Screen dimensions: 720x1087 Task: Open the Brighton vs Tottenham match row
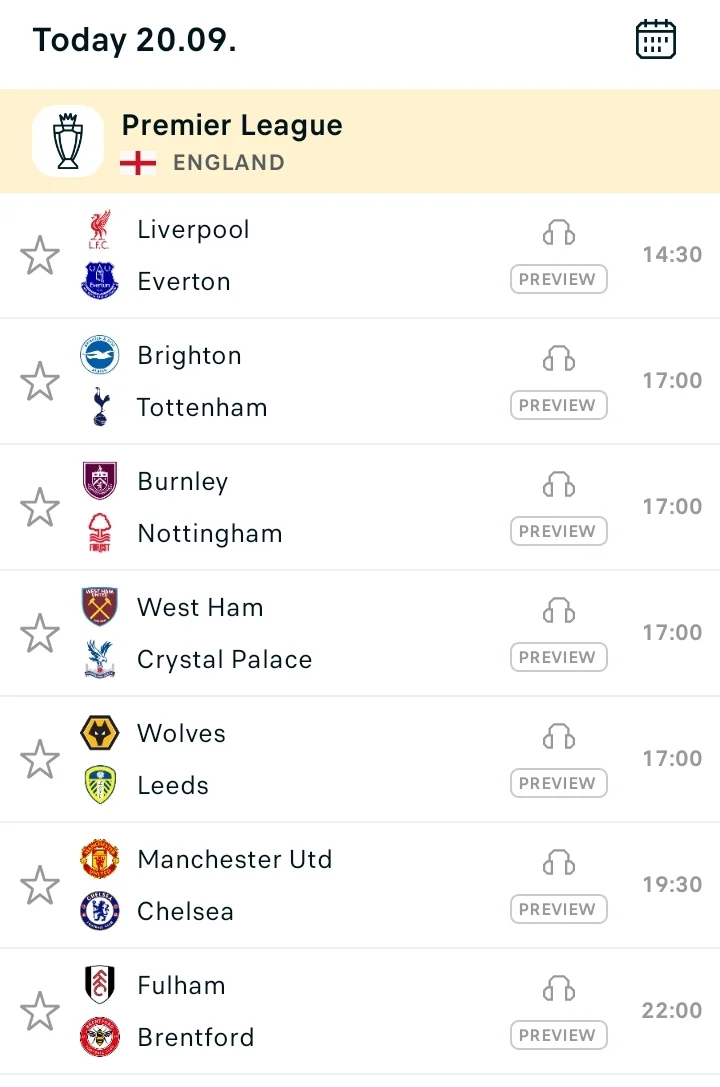[360, 381]
